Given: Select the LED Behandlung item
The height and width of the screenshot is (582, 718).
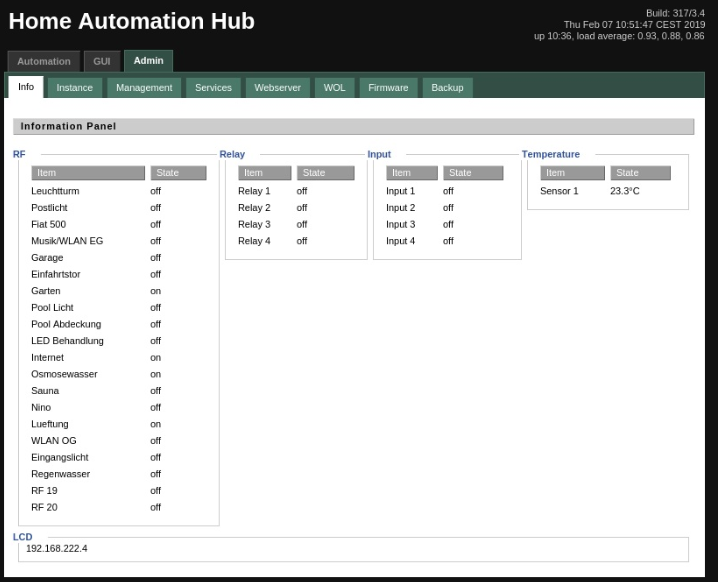Looking at the screenshot, I should (x=67, y=341).
